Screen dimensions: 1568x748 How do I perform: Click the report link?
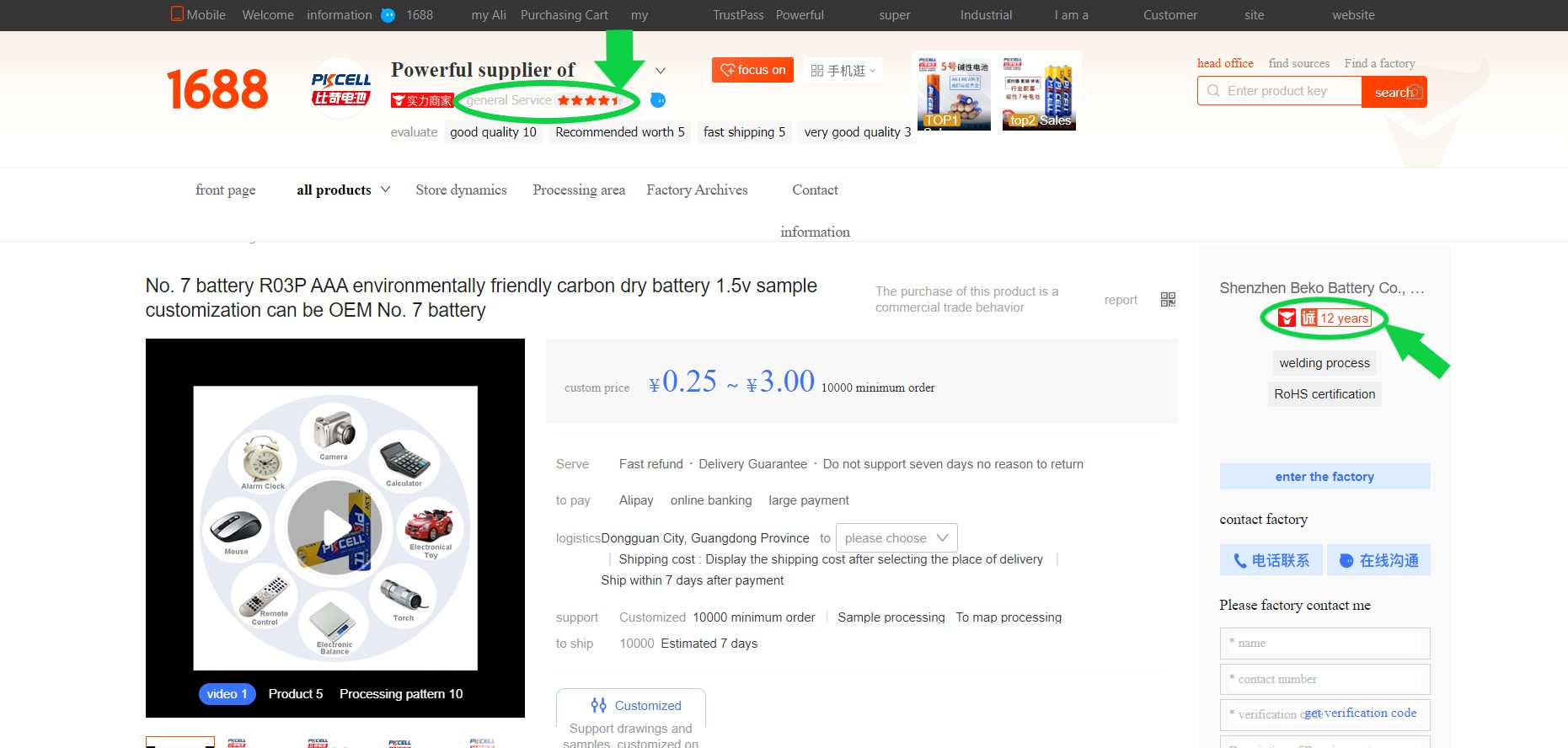[x=1121, y=300]
